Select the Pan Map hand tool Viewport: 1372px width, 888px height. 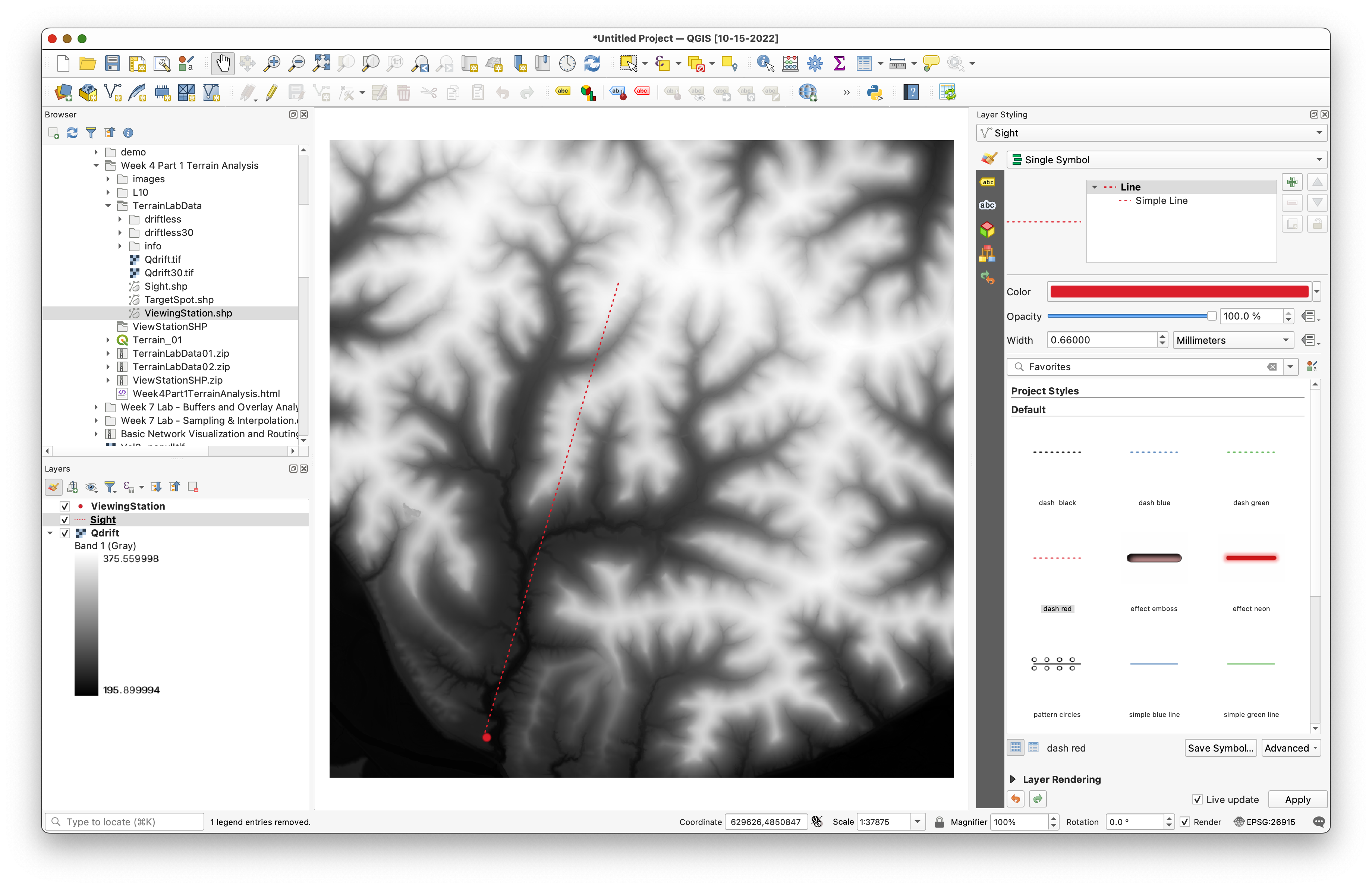223,63
